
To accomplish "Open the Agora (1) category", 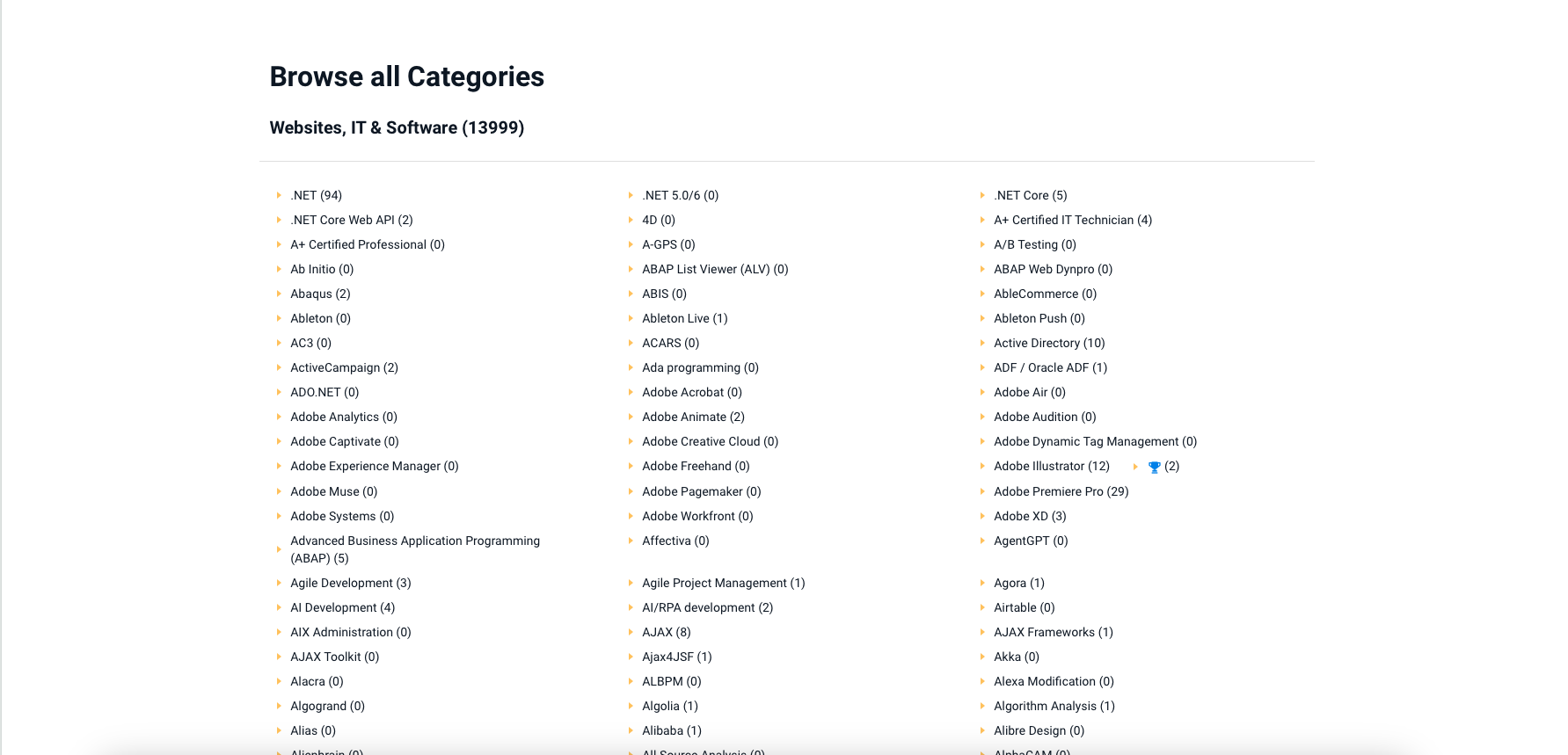I will click(x=1018, y=583).
